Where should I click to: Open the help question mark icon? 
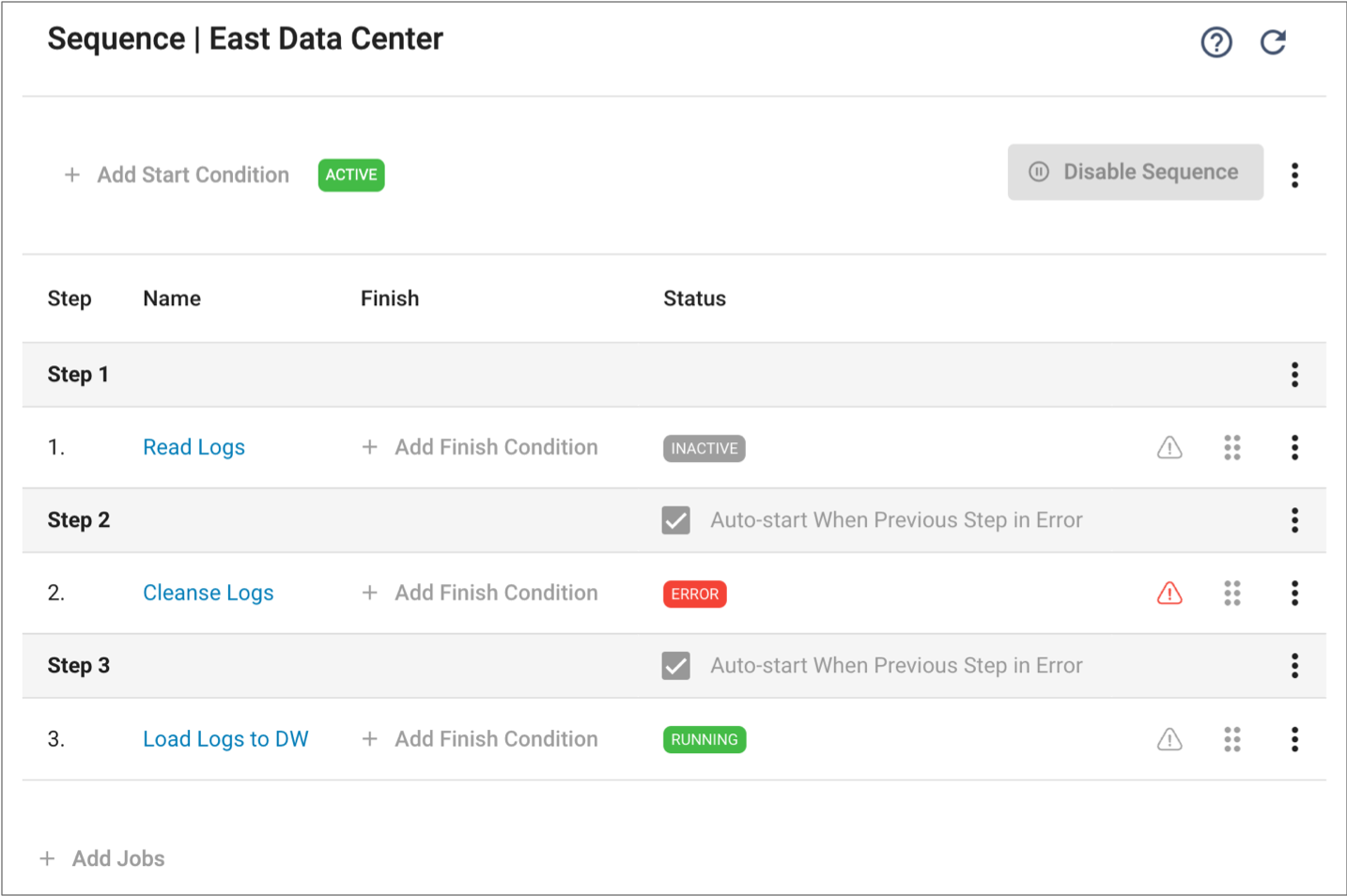coord(1216,42)
